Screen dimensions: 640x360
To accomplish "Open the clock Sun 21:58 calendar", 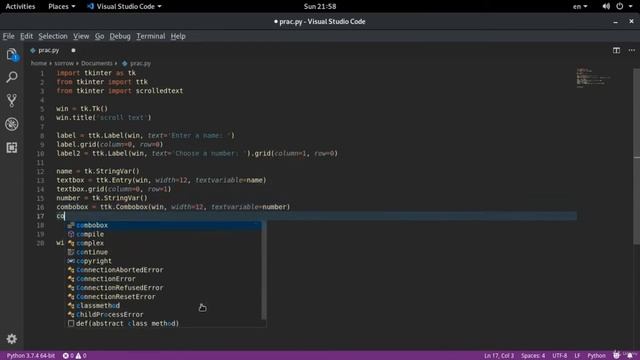I will pos(320,6).
